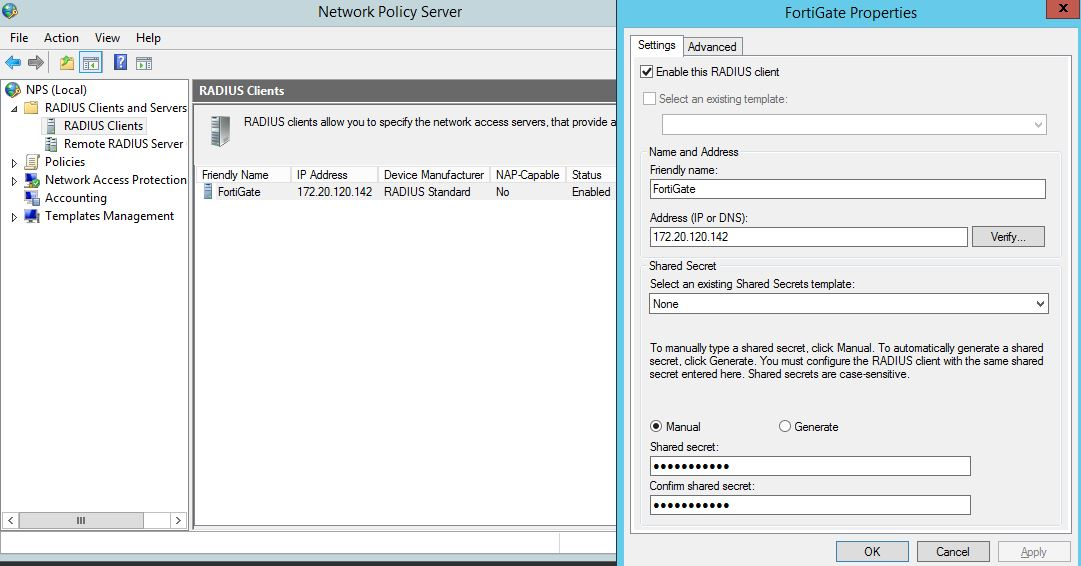The width and height of the screenshot is (1081, 566).
Task: Open the View menu
Action: pos(107,38)
